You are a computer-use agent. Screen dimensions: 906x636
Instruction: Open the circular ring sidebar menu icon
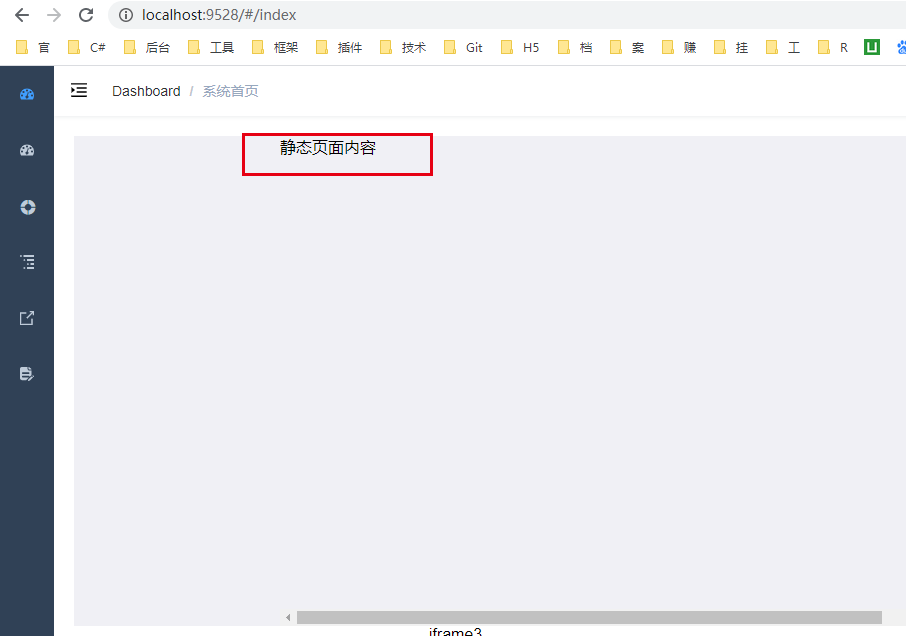tap(28, 207)
